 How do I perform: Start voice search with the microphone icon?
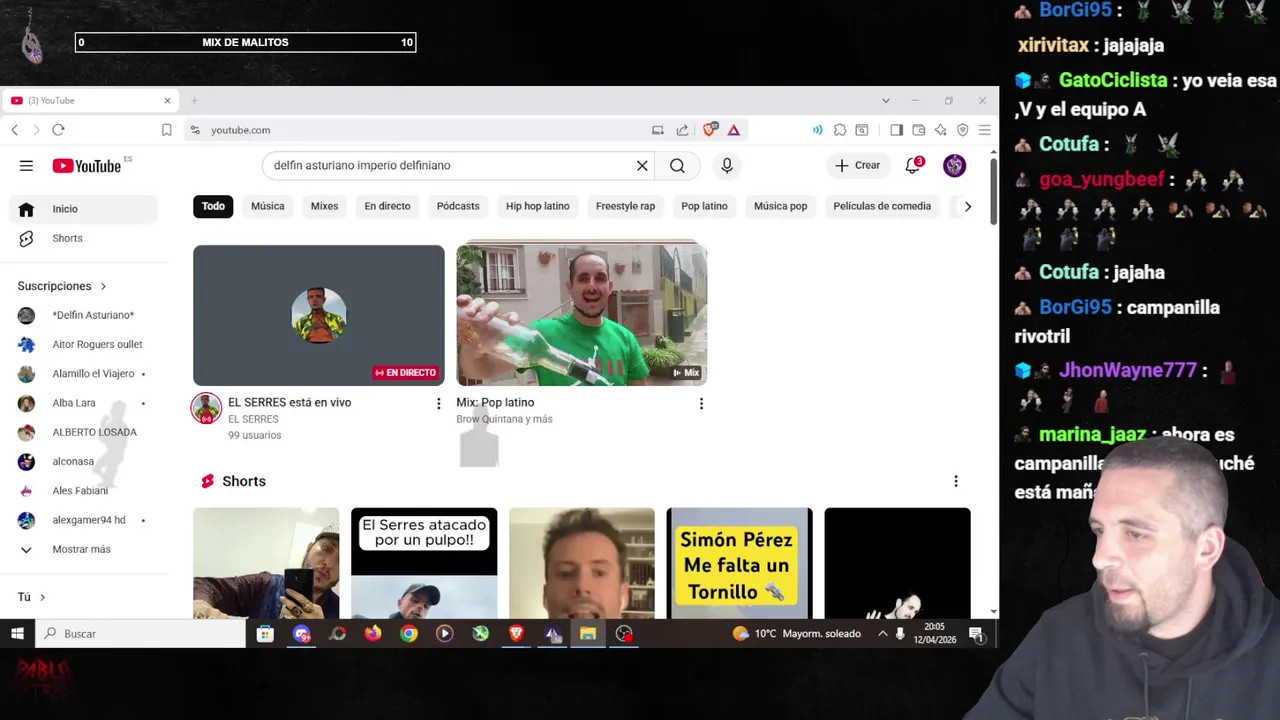click(x=727, y=166)
